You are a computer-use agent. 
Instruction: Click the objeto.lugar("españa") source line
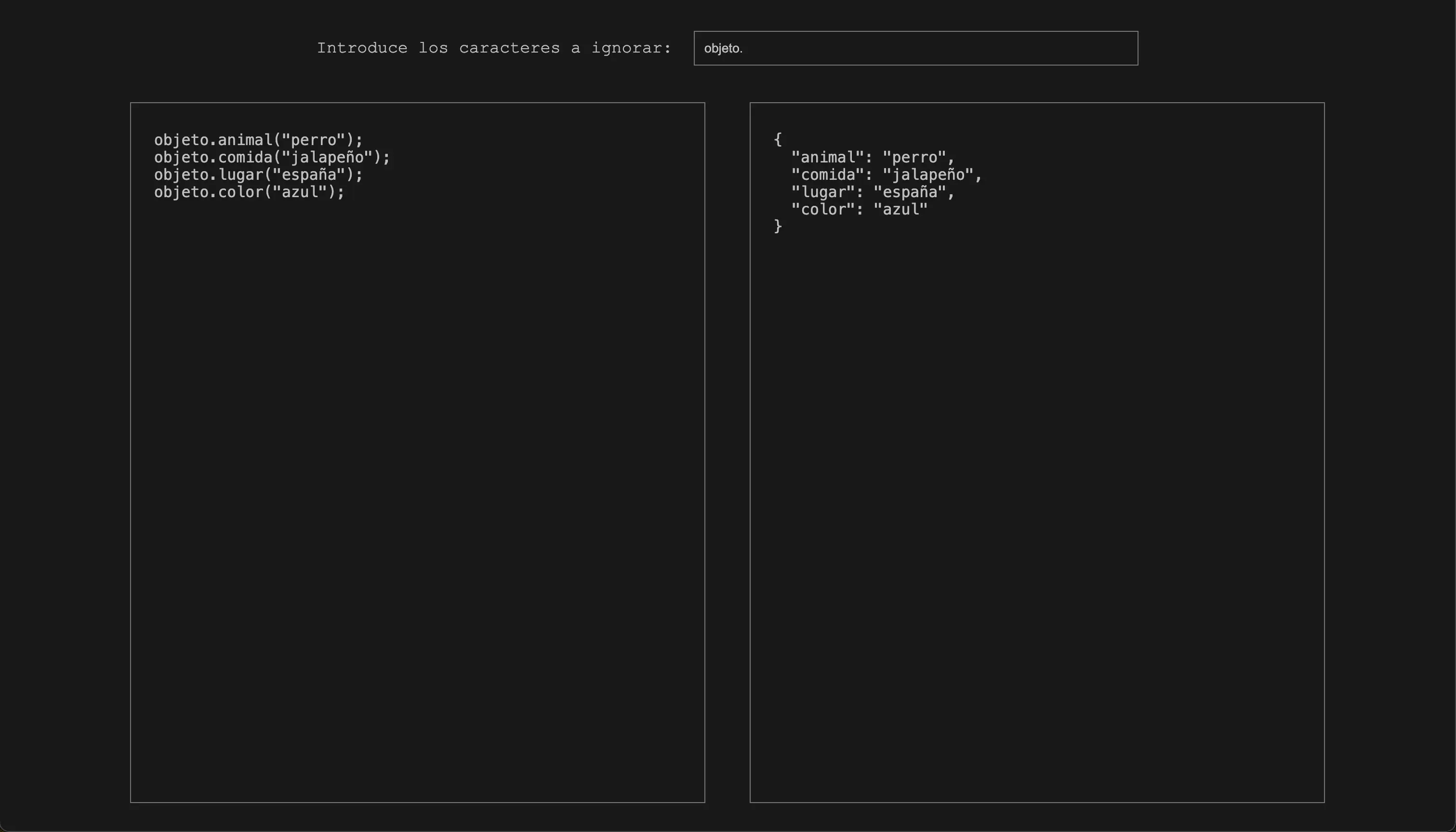[x=258, y=174]
